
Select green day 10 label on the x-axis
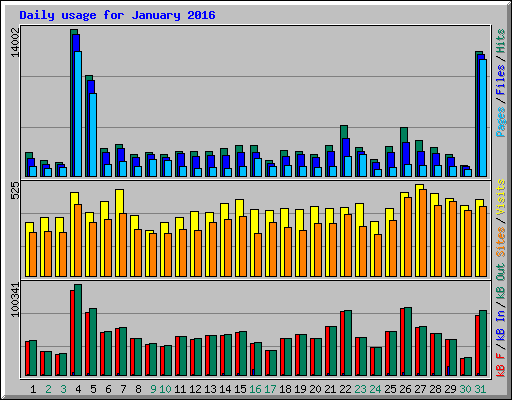click(x=165, y=389)
